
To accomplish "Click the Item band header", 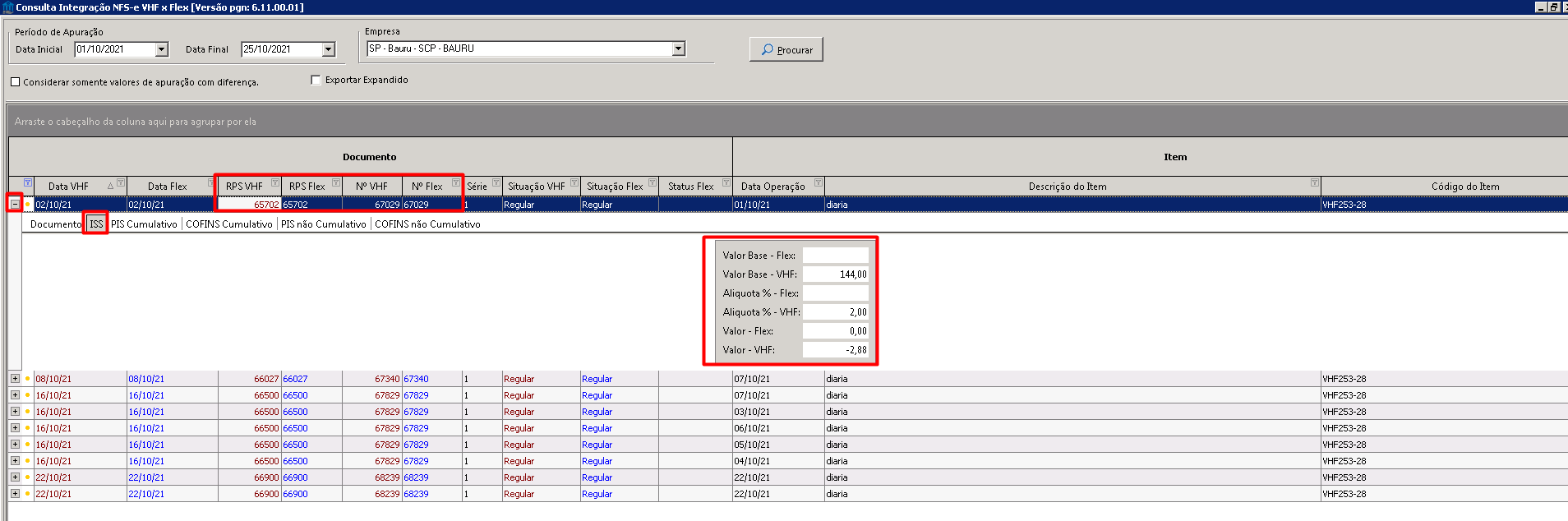I will 1175,157.
